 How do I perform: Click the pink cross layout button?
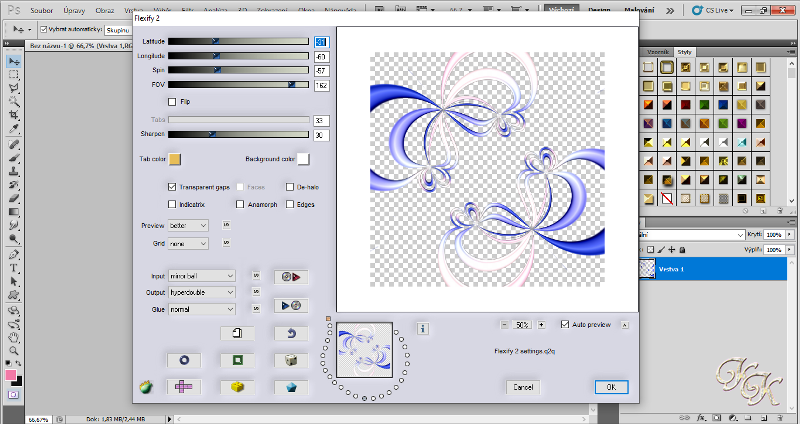[x=184, y=386]
